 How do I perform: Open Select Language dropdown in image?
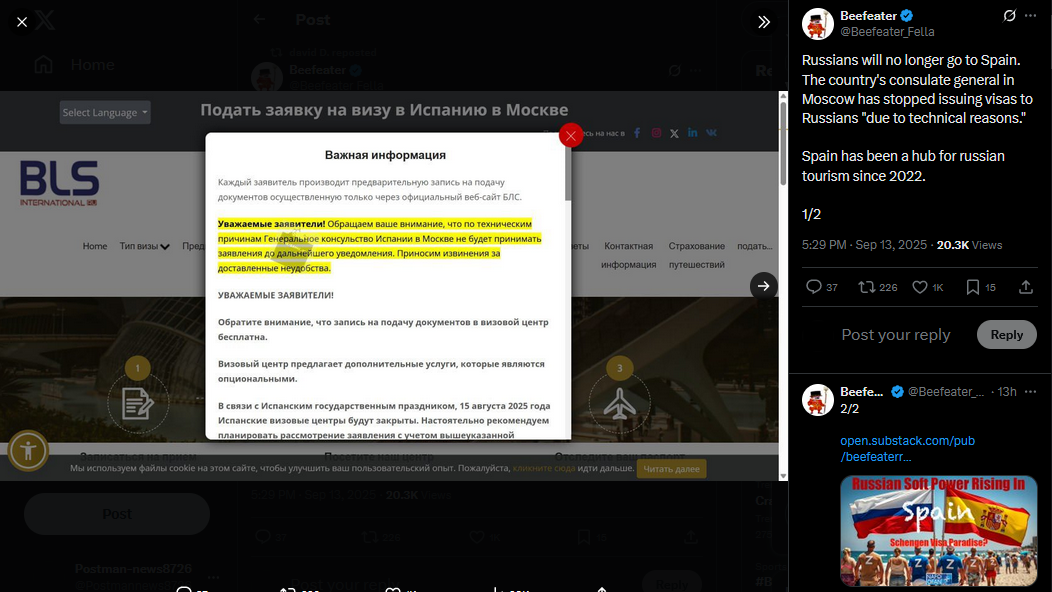(105, 112)
